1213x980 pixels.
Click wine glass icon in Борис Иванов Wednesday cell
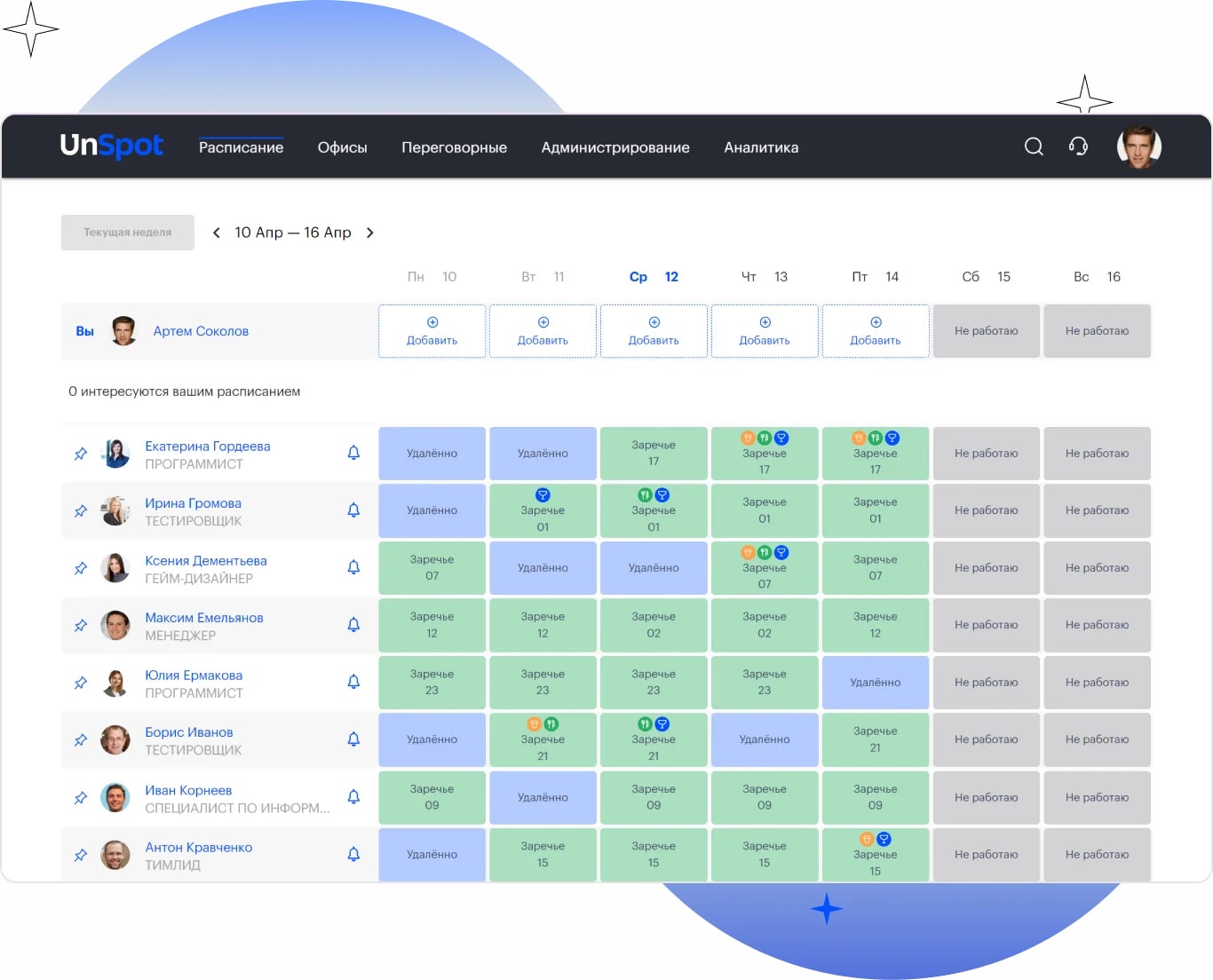[x=662, y=724]
